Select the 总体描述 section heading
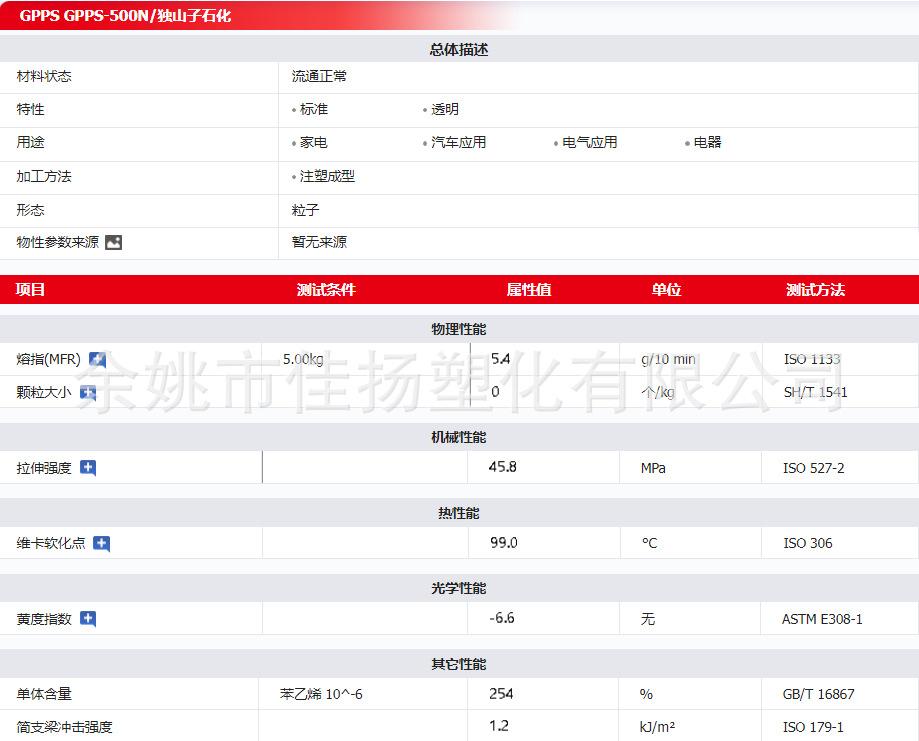 click(x=459, y=50)
